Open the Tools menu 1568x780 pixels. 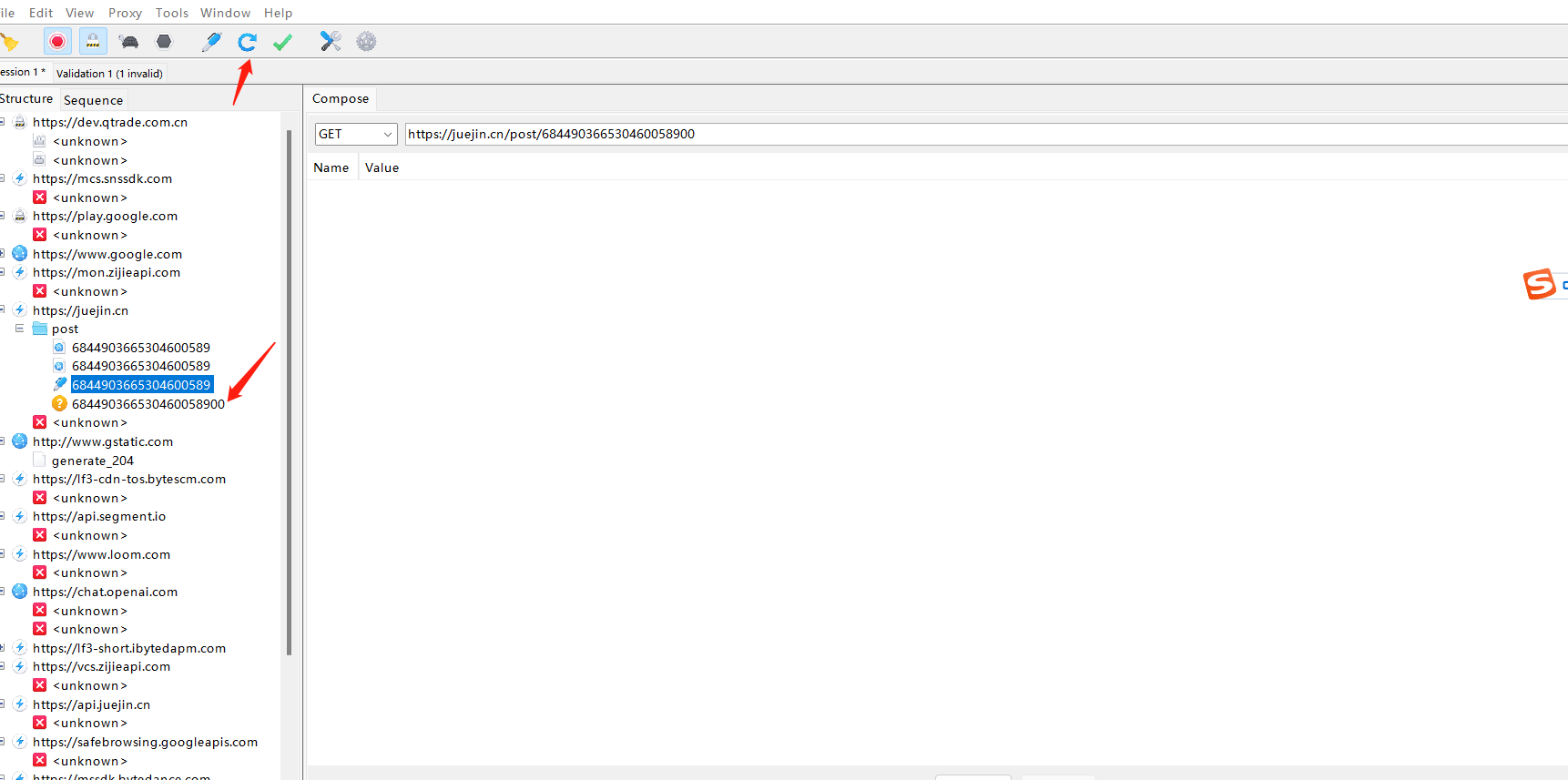(172, 13)
